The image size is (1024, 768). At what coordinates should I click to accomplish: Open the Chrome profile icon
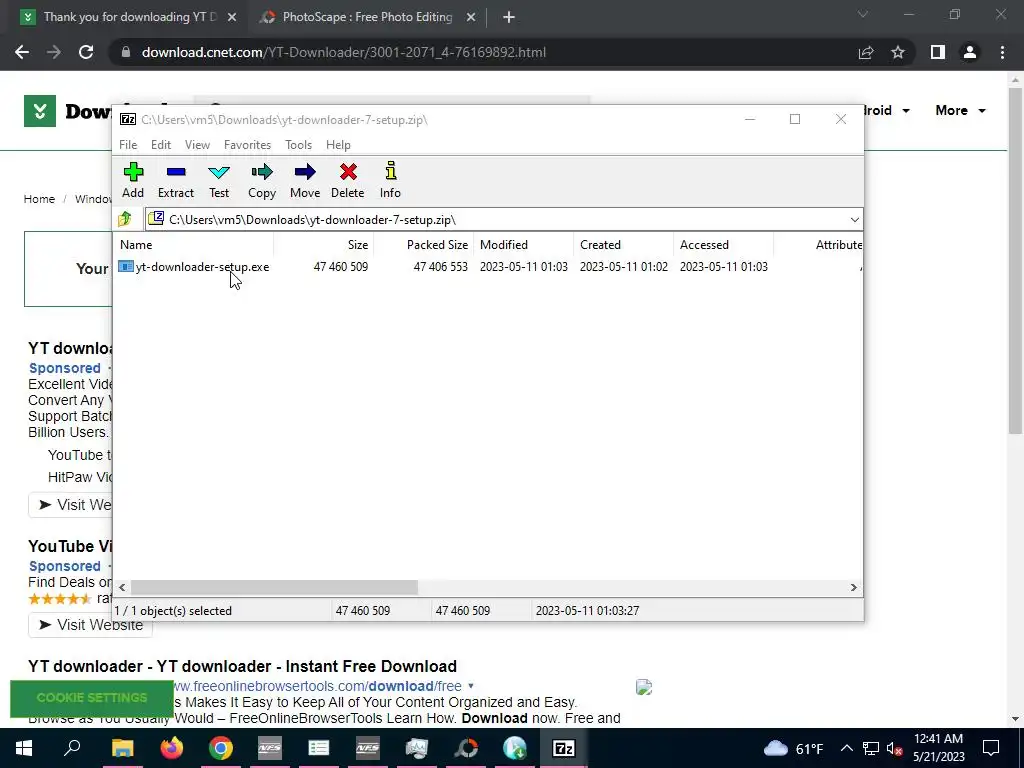click(x=970, y=52)
